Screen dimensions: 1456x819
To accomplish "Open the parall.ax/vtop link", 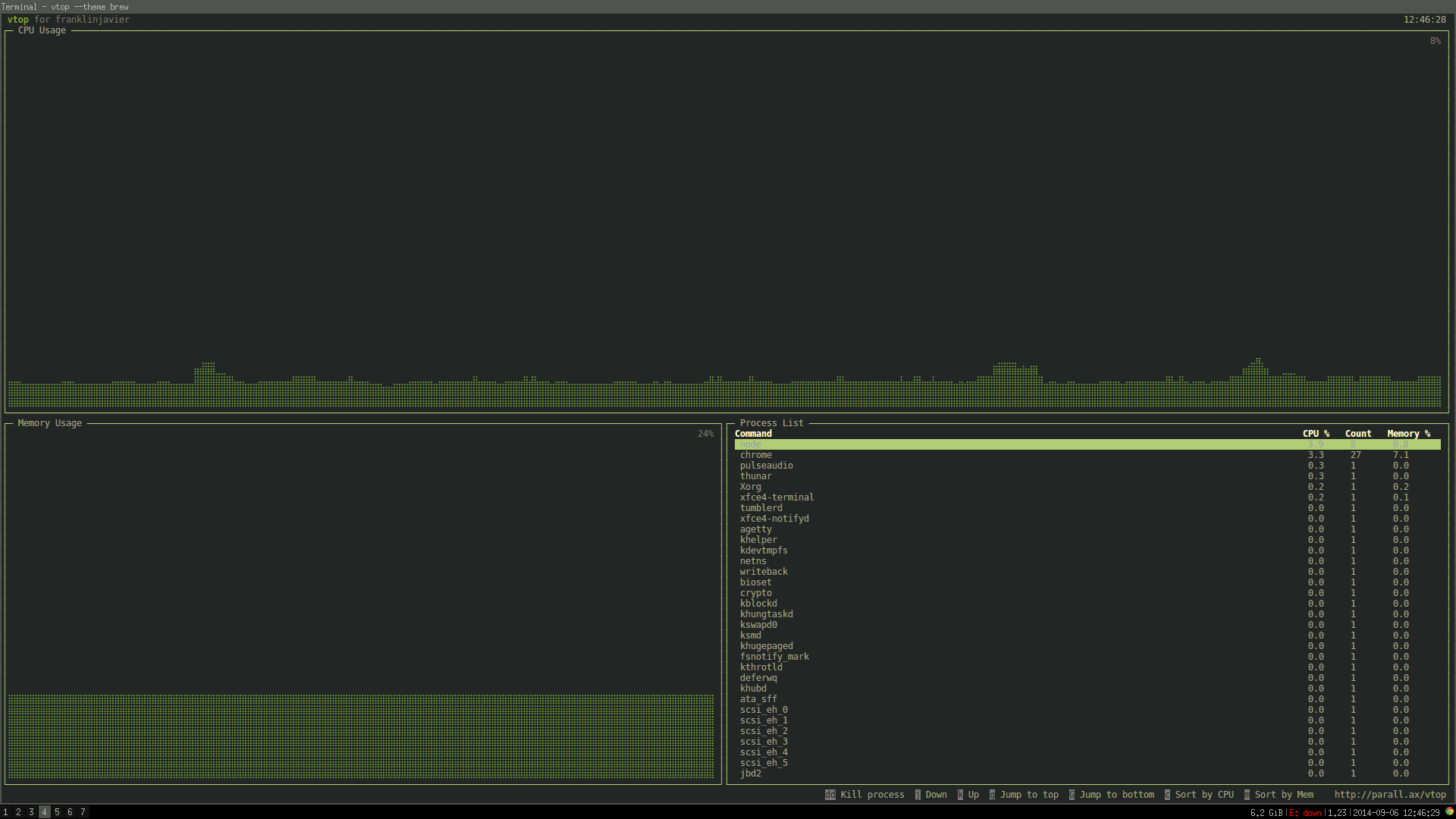I will [1389, 795].
